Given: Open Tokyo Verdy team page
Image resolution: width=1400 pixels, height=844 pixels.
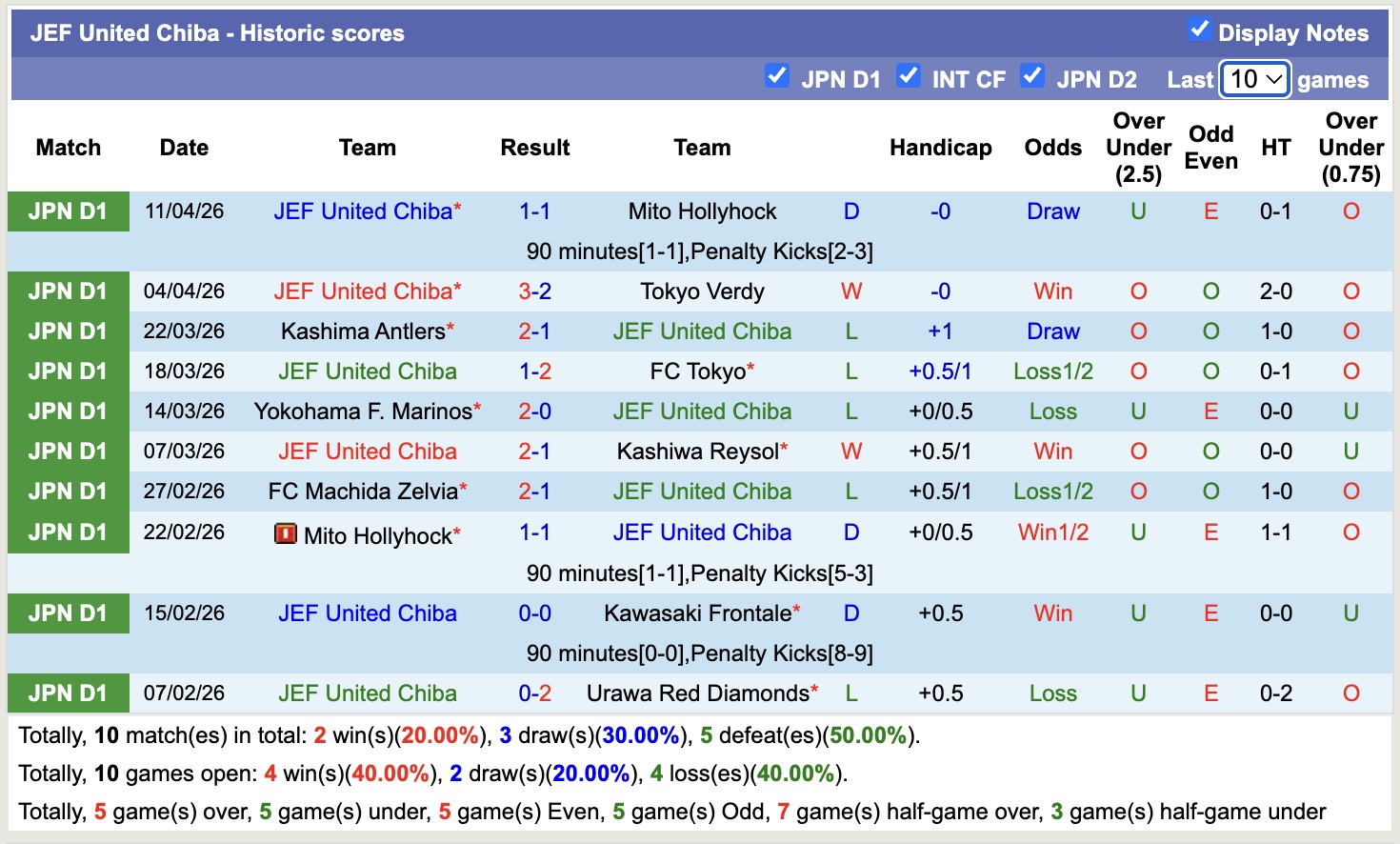Looking at the screenshot, I should coord(702,291).
